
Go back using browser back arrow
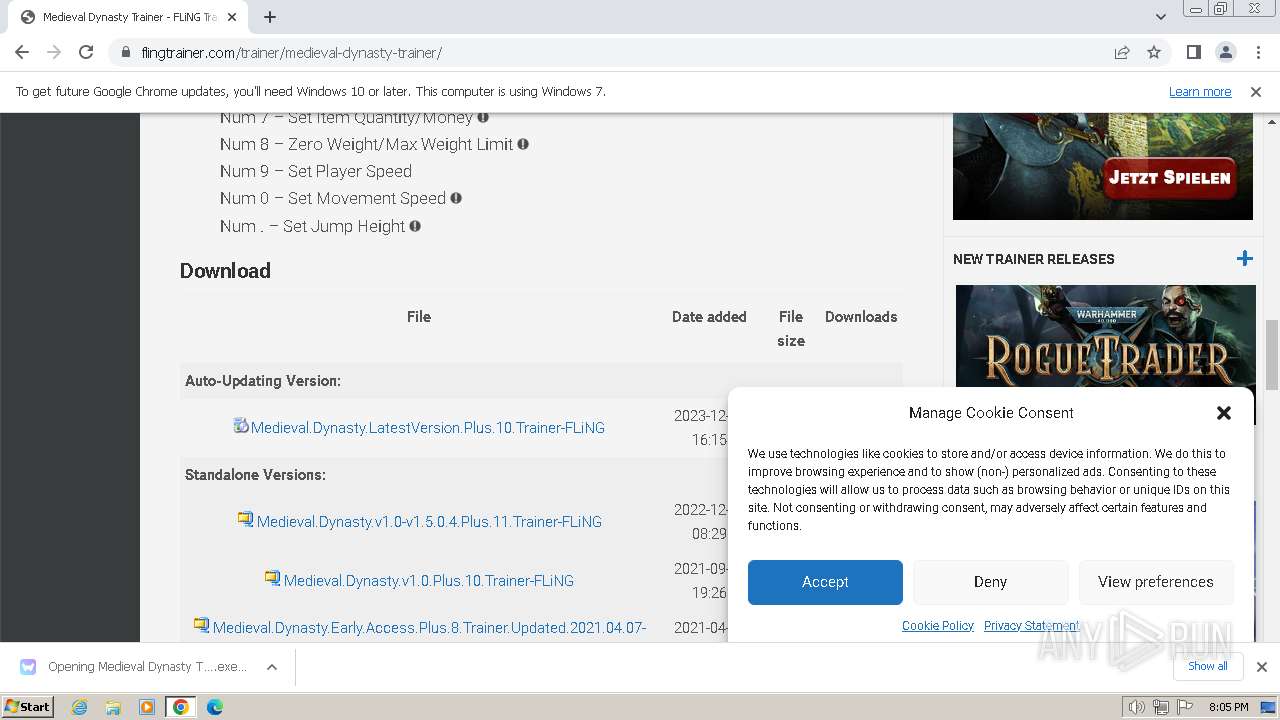(22, 52)
